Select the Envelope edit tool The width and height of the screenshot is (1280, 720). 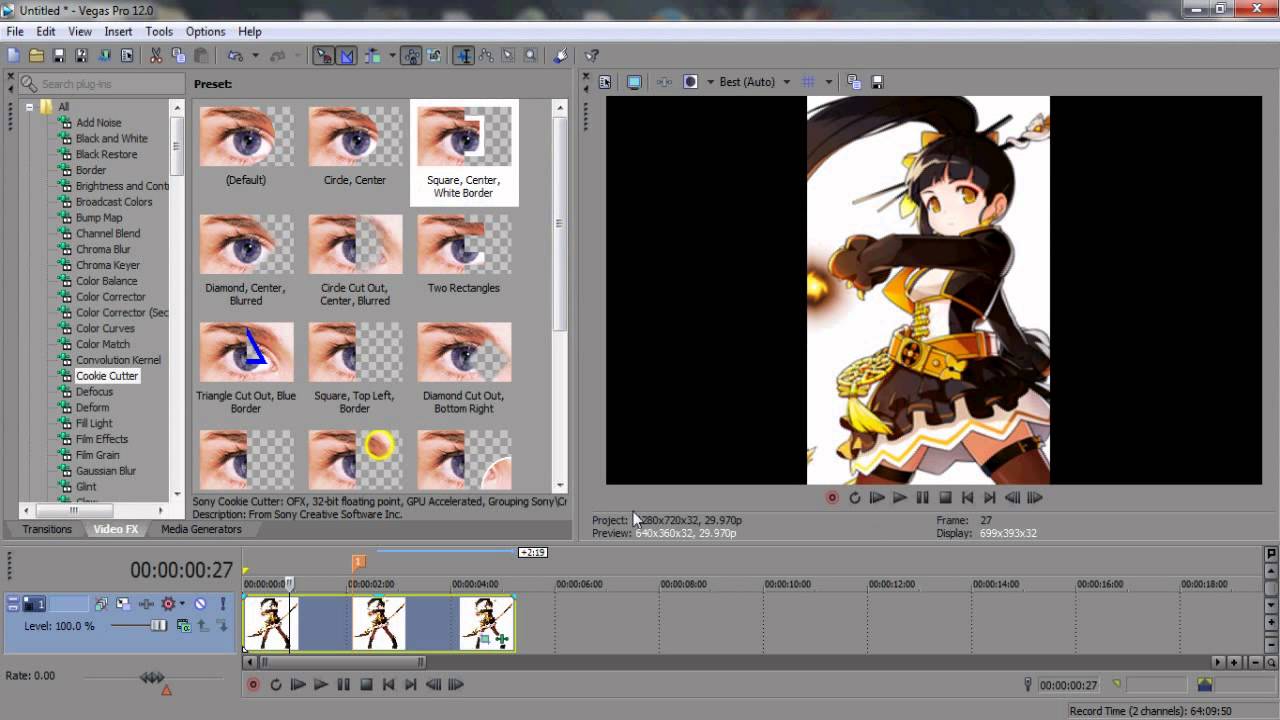[486, 56]
